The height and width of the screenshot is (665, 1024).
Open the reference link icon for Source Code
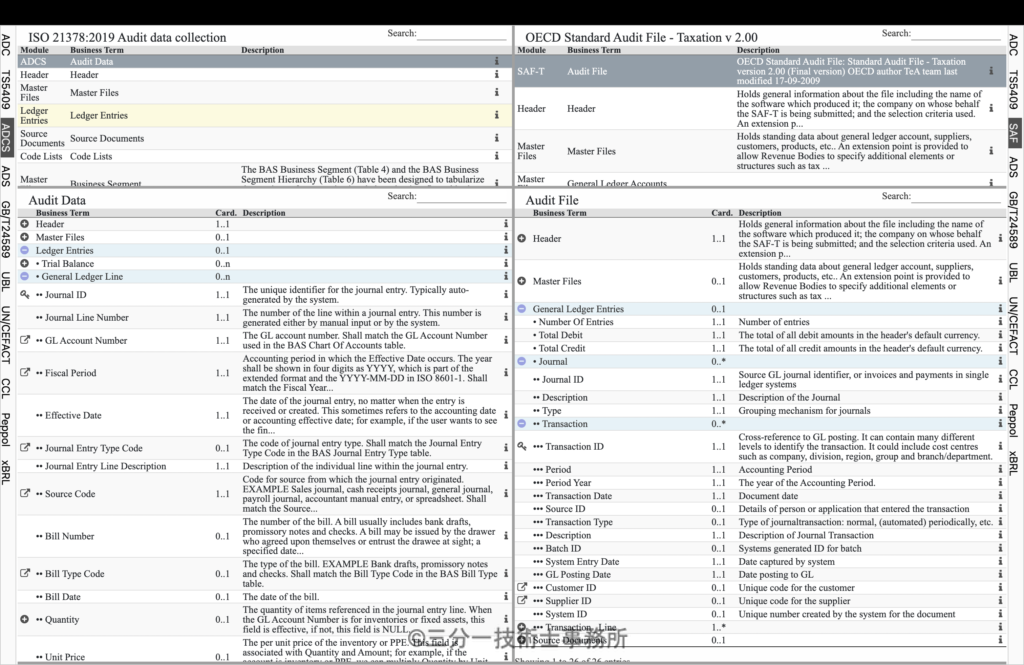pos(25,493)
